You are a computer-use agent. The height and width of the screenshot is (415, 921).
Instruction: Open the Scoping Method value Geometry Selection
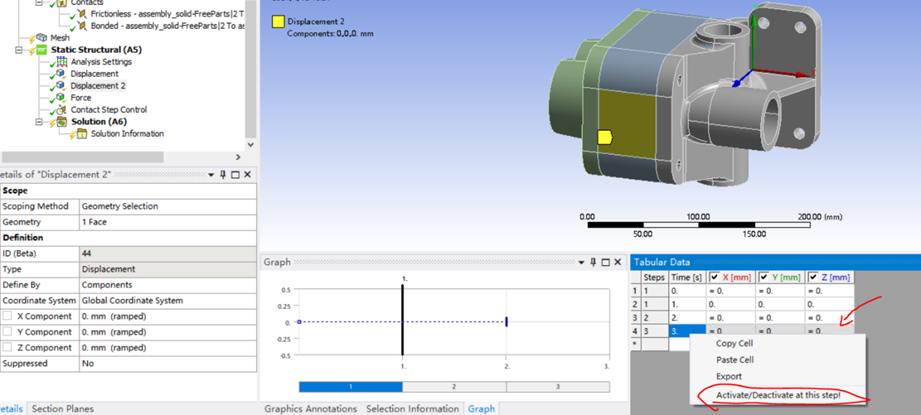pos(167,206)
